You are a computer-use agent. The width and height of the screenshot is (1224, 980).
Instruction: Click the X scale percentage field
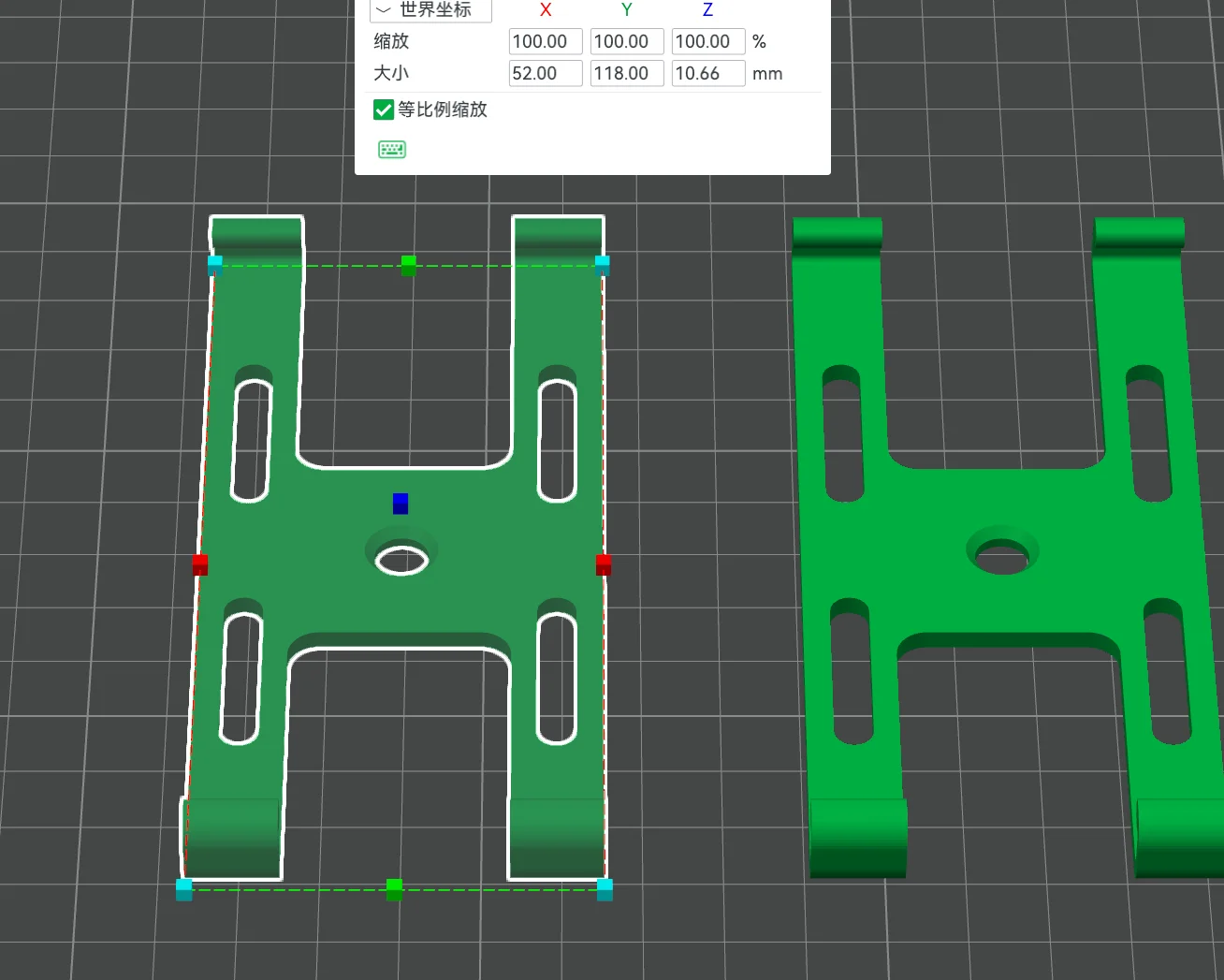(x=546, y=41)
